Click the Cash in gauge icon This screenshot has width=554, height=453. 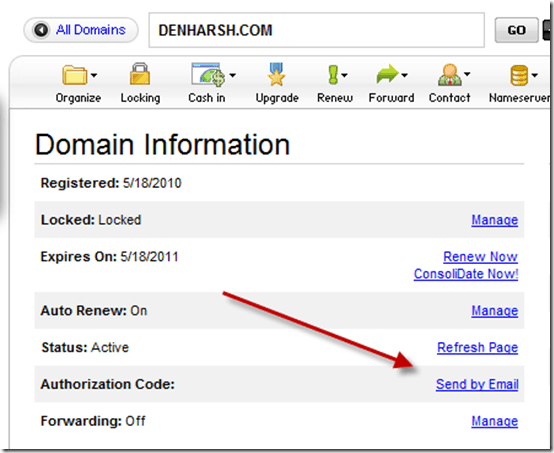tap(208, 75)
